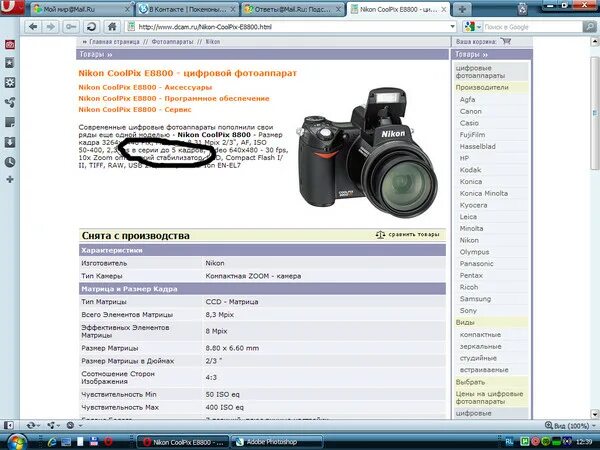Expand the Opera Unite status bar dropdown arrow
This screenshot has height=450, width=600.
point(58,426)
